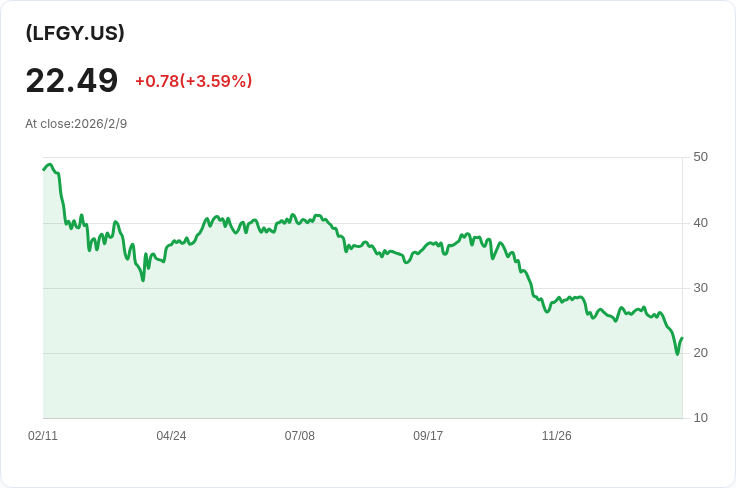Click the green line directly above the 04/24 label
Screen dimensions: 736x488
171,244
